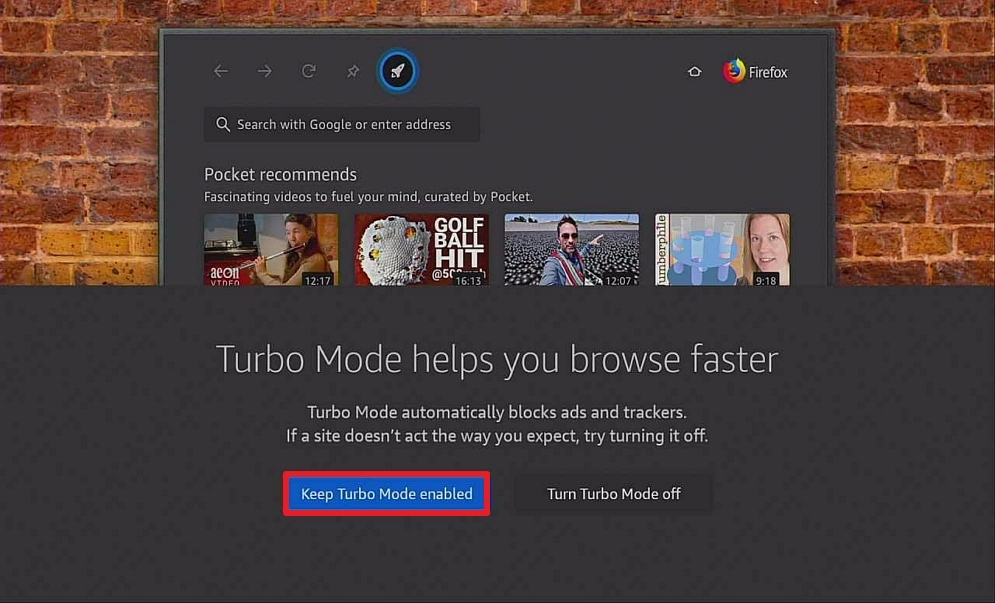Click the home icon near Firefox logo
The height and width of the screenshot is (603, 995).
pyautogui.click(x=695, y=72)
